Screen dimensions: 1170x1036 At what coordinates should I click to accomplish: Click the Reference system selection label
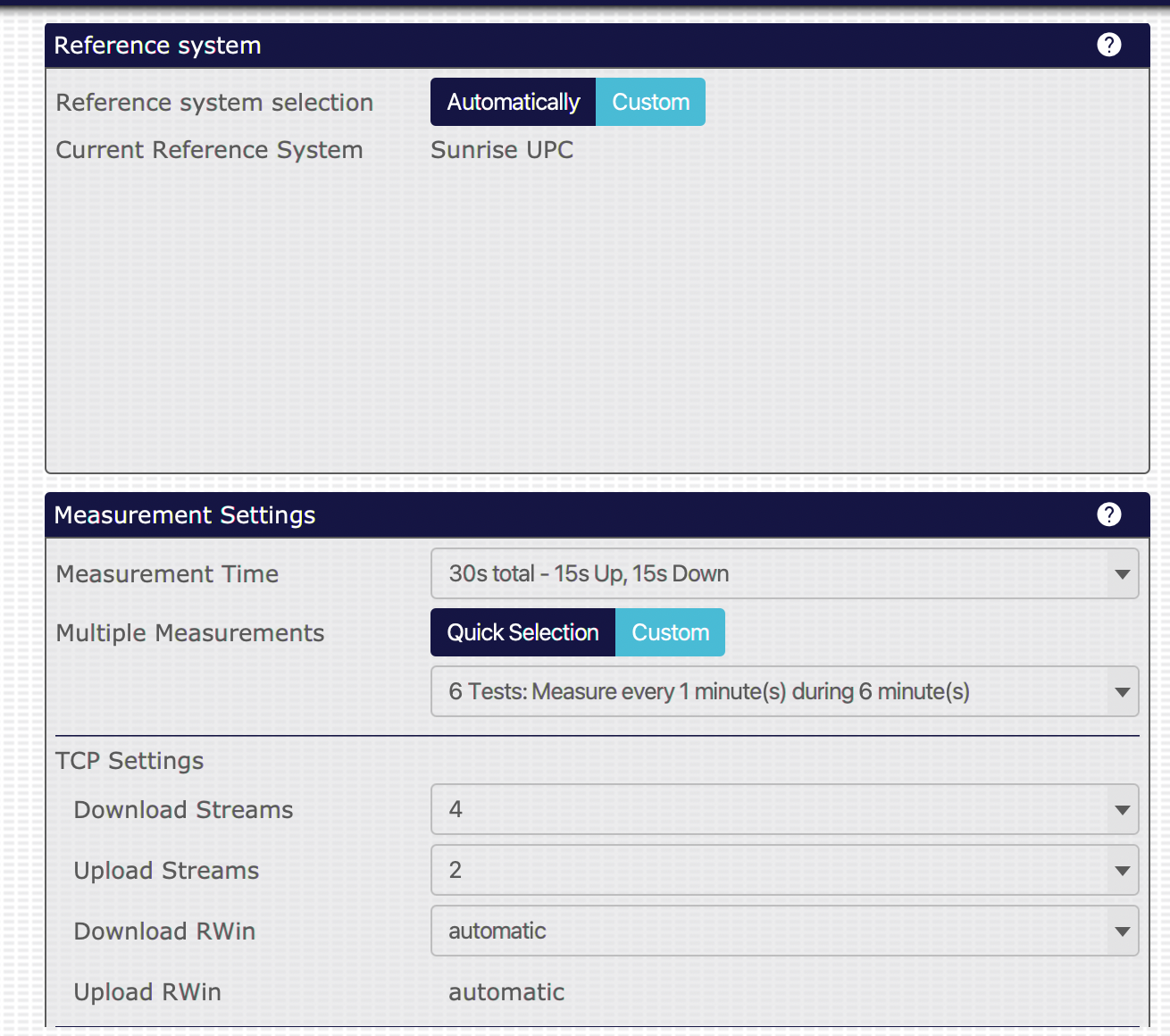214,103
